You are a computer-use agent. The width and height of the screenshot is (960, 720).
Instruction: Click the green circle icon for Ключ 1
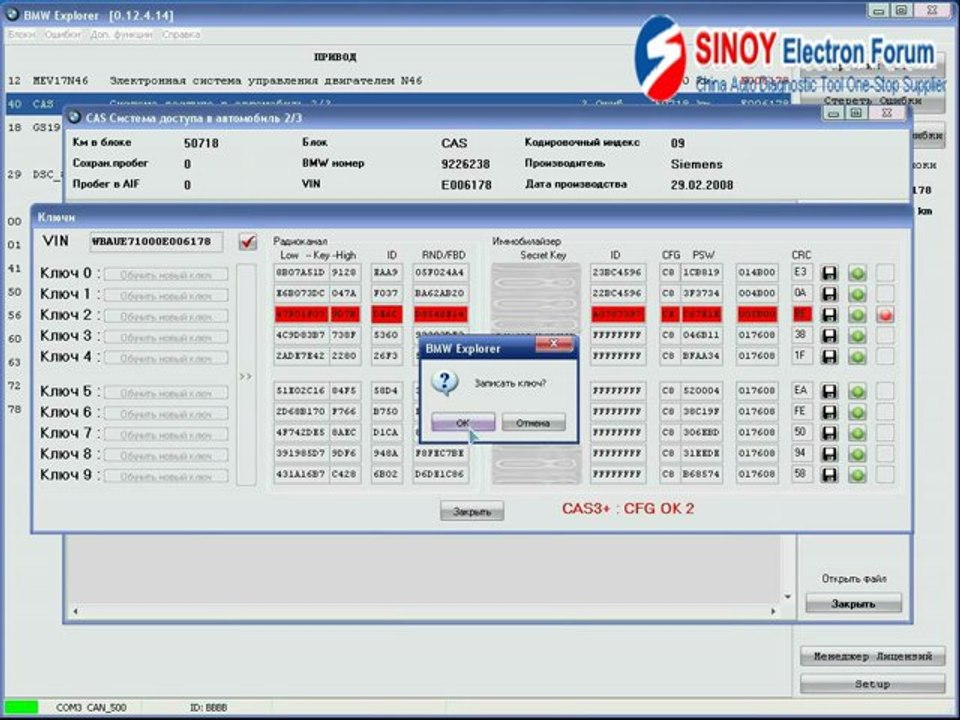click(857, 294)
